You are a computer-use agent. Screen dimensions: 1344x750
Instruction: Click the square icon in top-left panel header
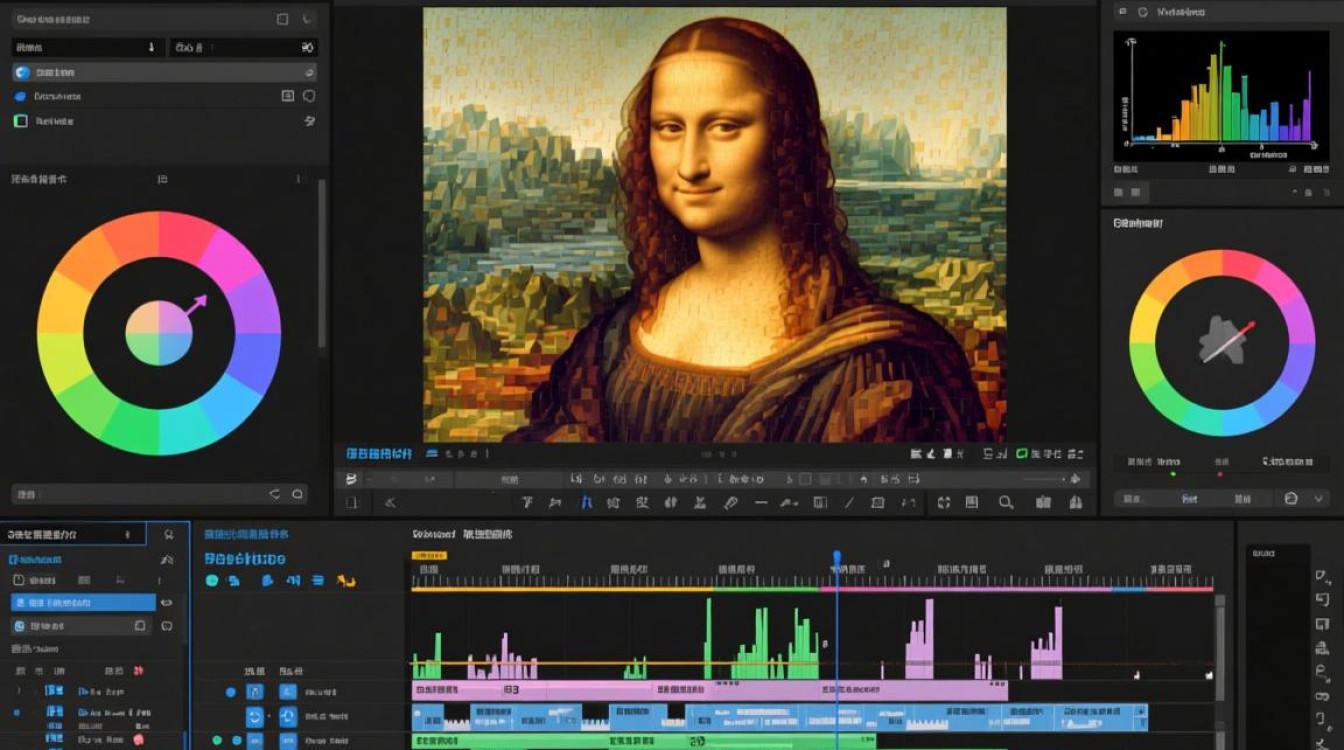click(283, 19)
